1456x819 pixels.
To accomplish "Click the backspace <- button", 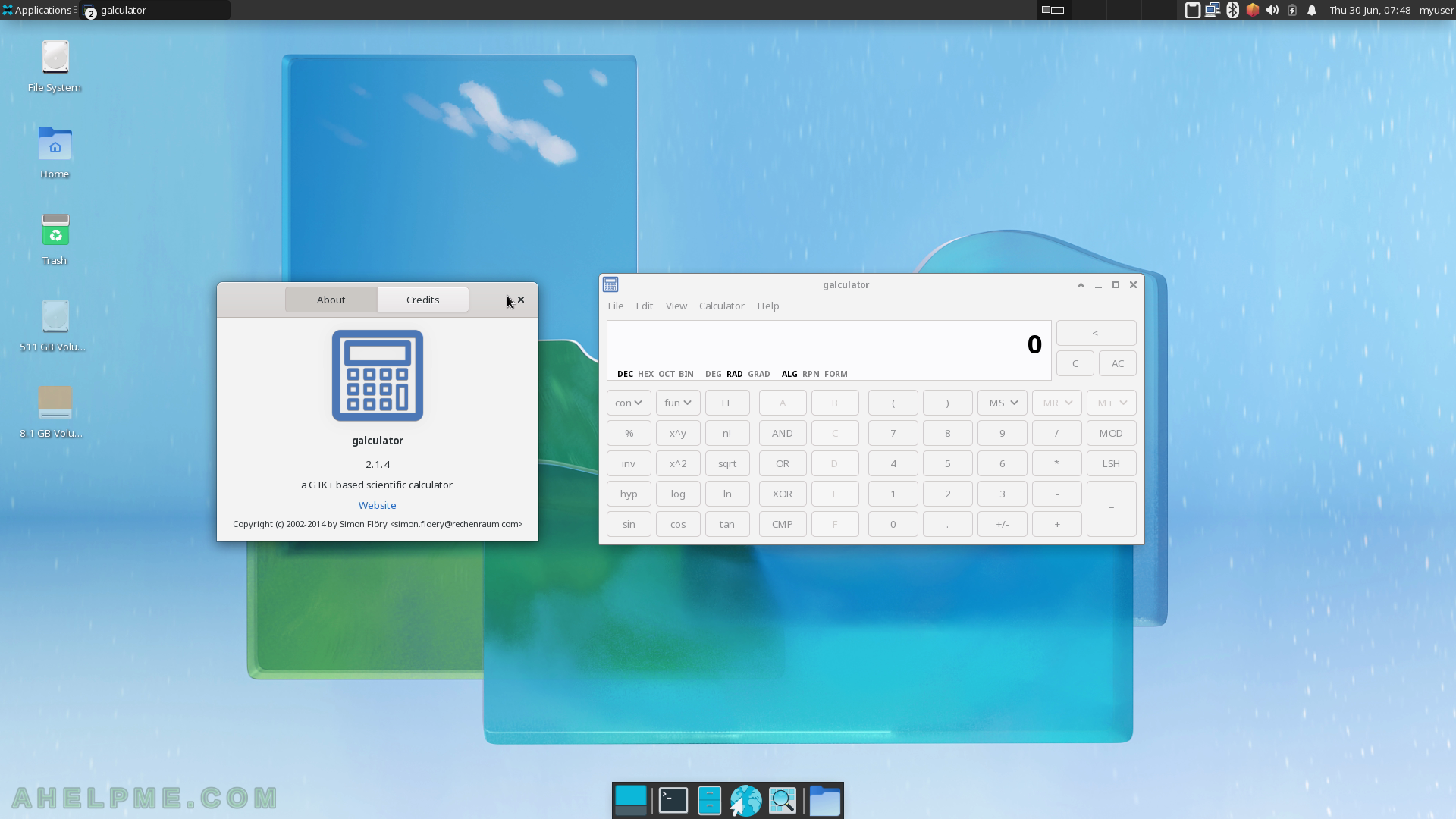I will click(1097, 333).
